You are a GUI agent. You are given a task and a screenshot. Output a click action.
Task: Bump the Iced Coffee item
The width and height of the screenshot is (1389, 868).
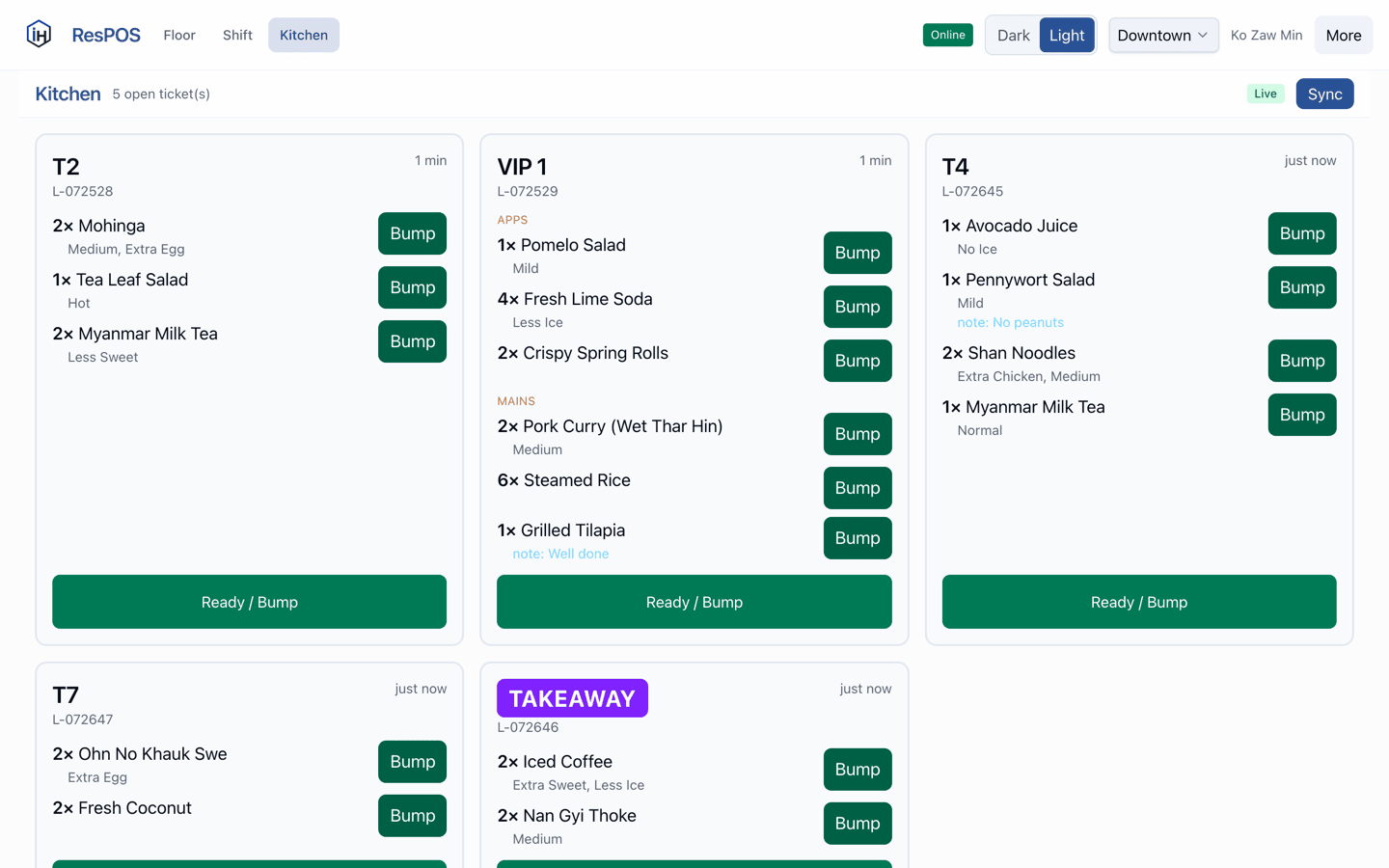858,770
